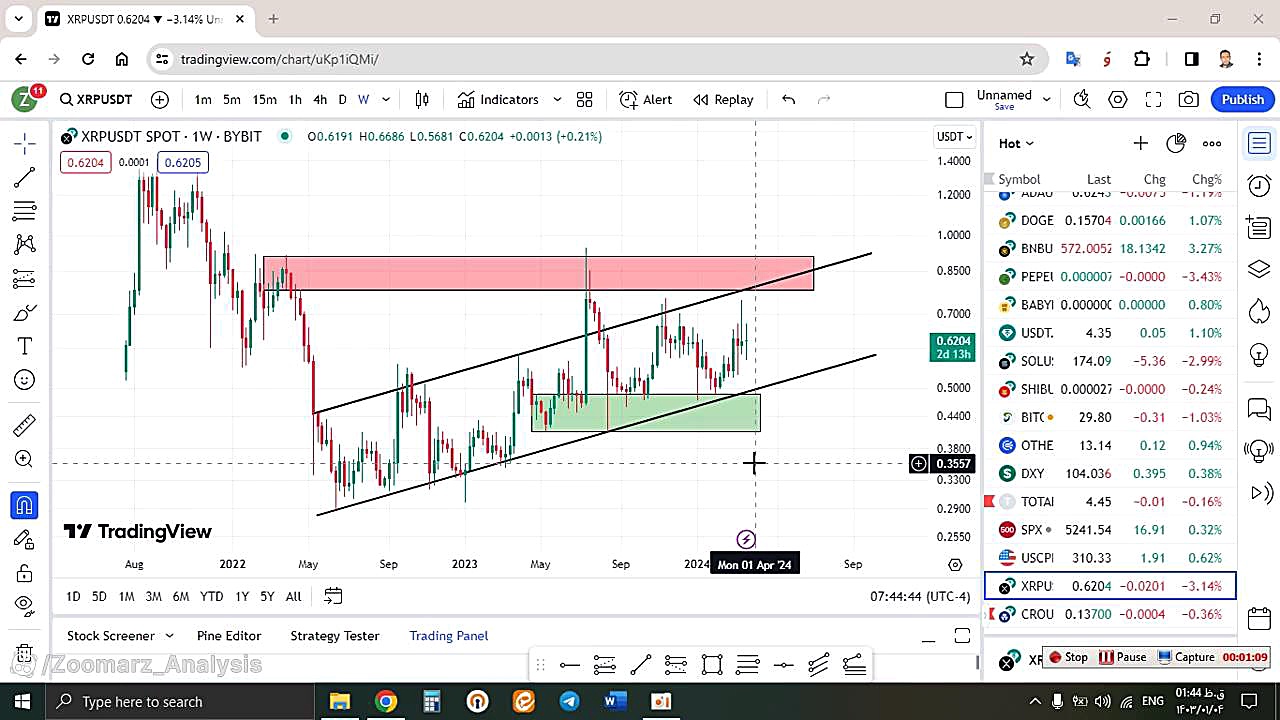Open the indicator templates grid icon
This screenshot has width=1280, height=720.
coord(585,99)
